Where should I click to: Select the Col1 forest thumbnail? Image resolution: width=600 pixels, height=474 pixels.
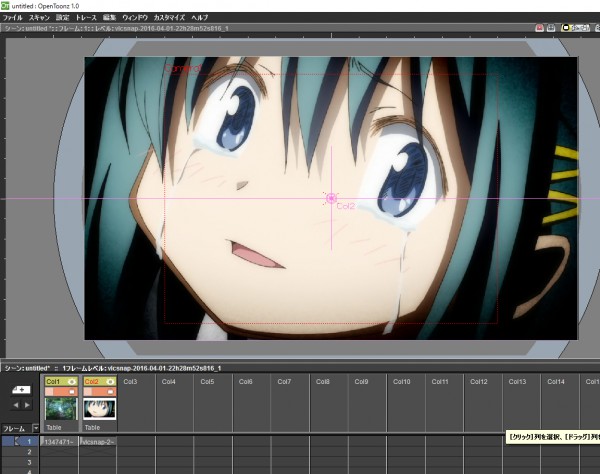coord(61,409)
